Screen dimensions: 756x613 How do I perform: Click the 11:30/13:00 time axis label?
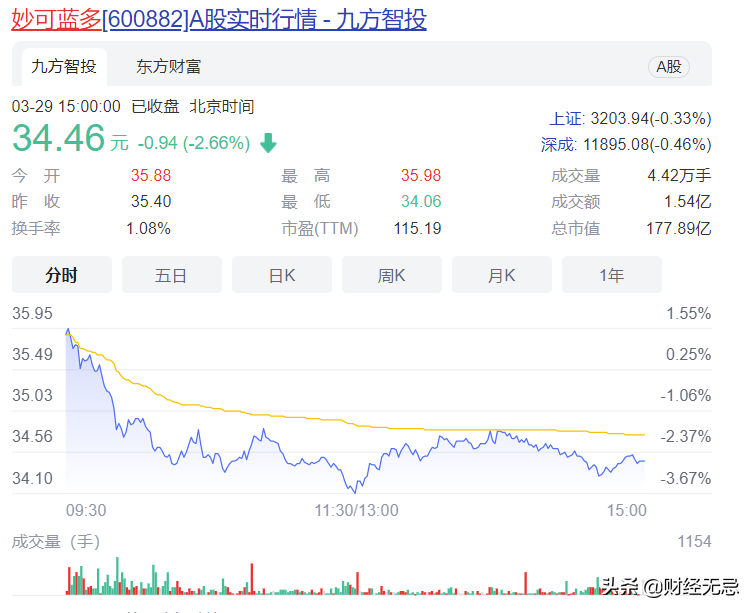357,510
